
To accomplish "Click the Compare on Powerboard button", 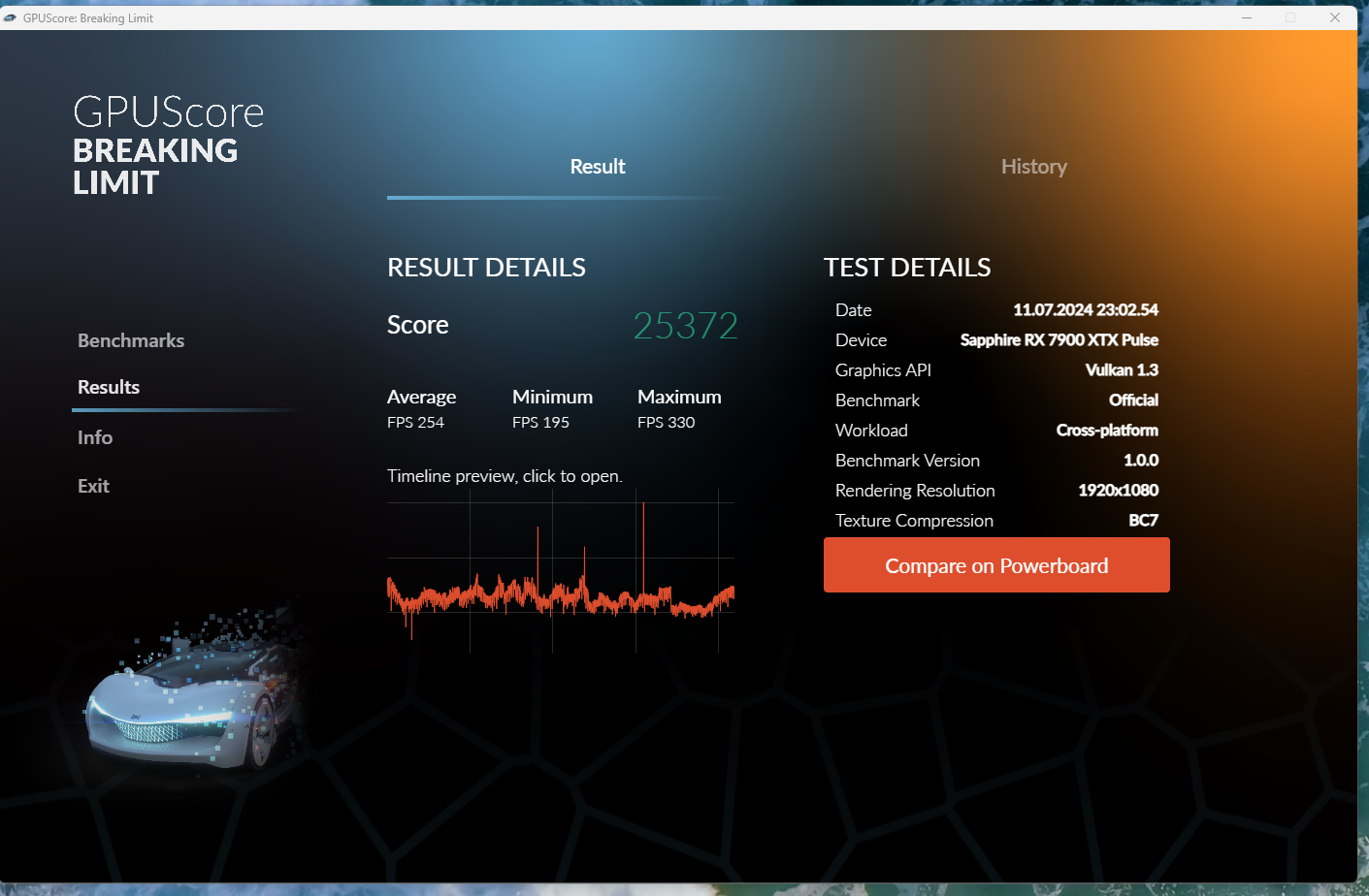I will (996, 565).
